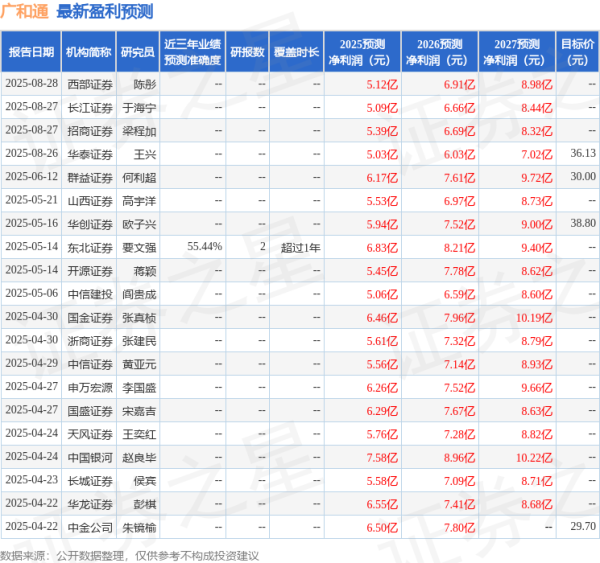
Task: Select the 长城证券 institution cell
Action: [x=90, y=481]
